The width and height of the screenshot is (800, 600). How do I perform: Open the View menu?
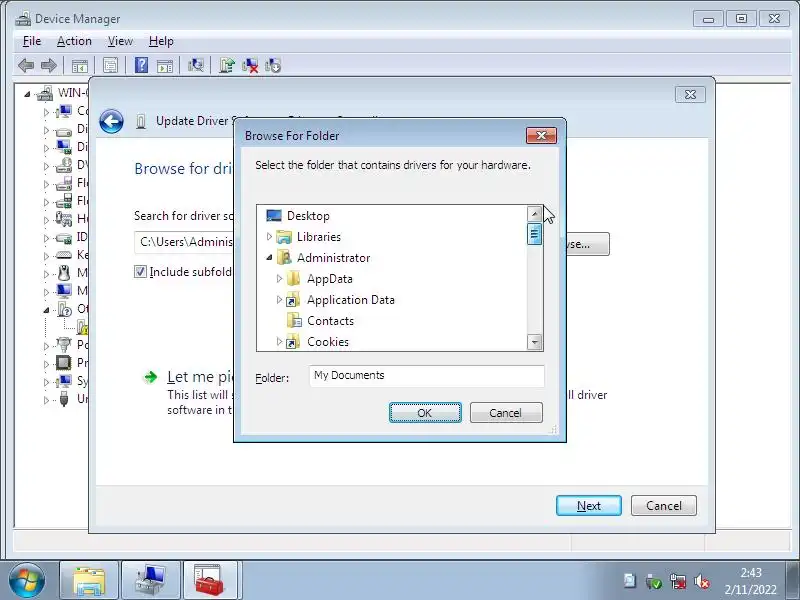(x=120, y=41)
